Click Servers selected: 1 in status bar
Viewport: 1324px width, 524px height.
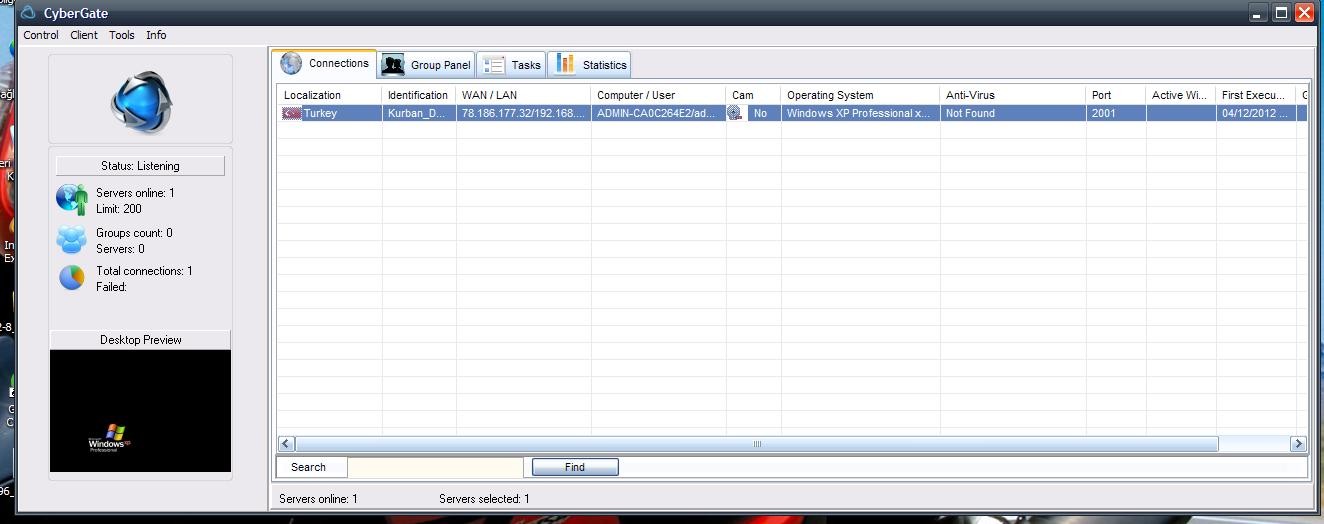[x=484, y=499]
